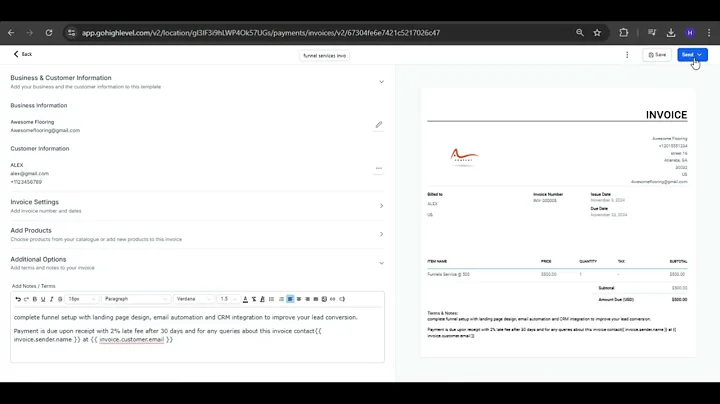The height and width of the screenshot is (404, 720).
Task: Collapse the Additional Options section
Action: coord(381,263)
